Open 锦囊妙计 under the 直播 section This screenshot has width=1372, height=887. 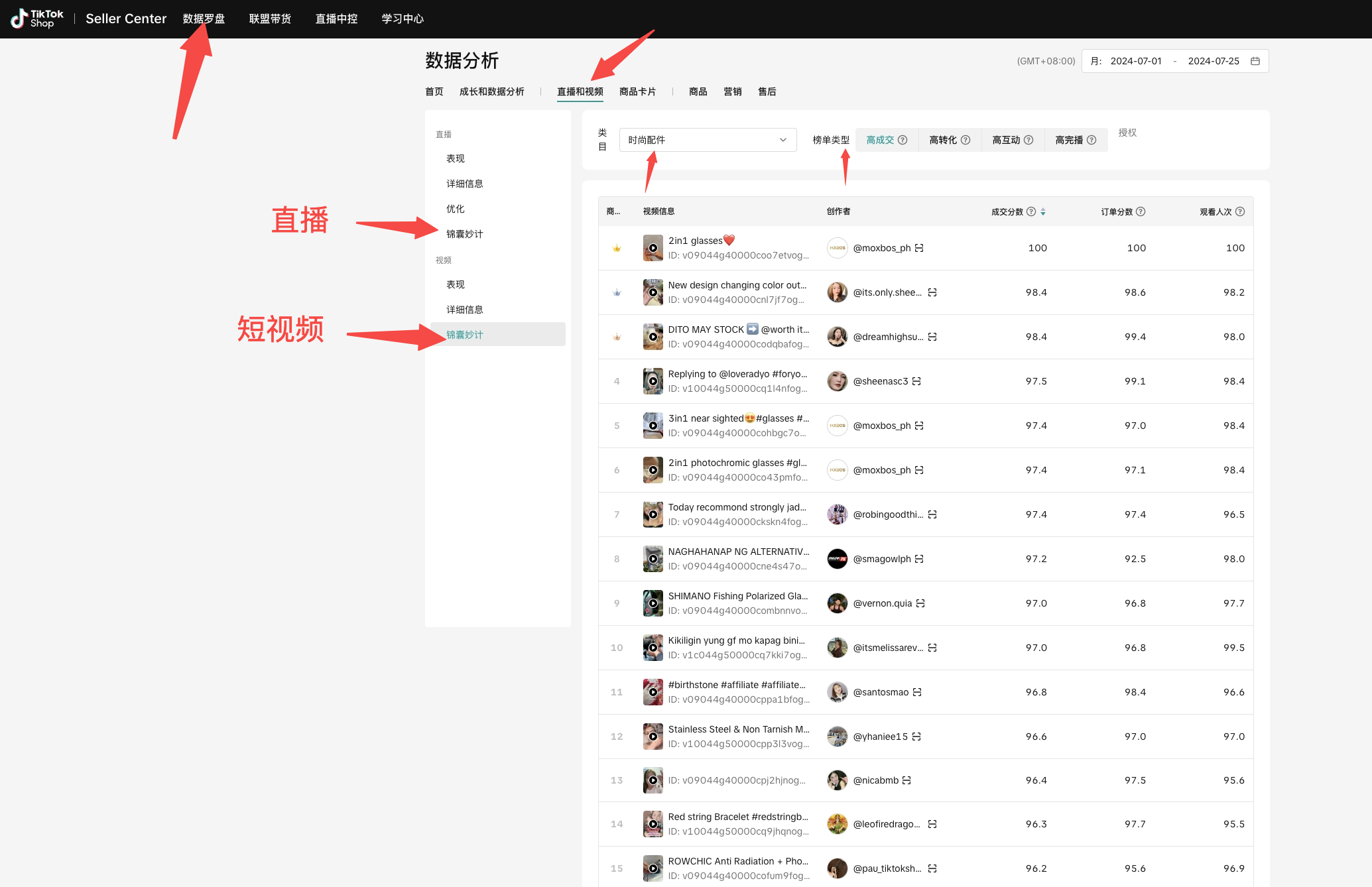[x=464, y=234]
